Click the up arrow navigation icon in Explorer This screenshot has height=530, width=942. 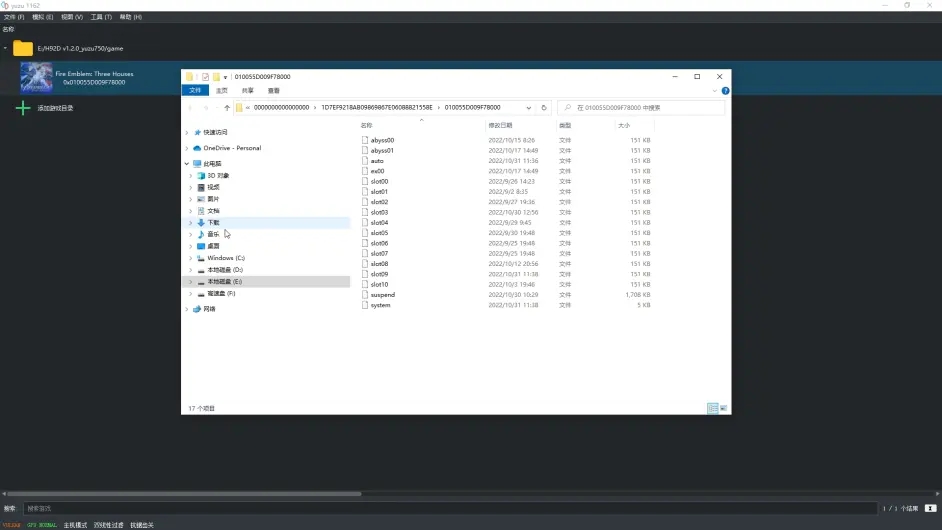point(228,108)
